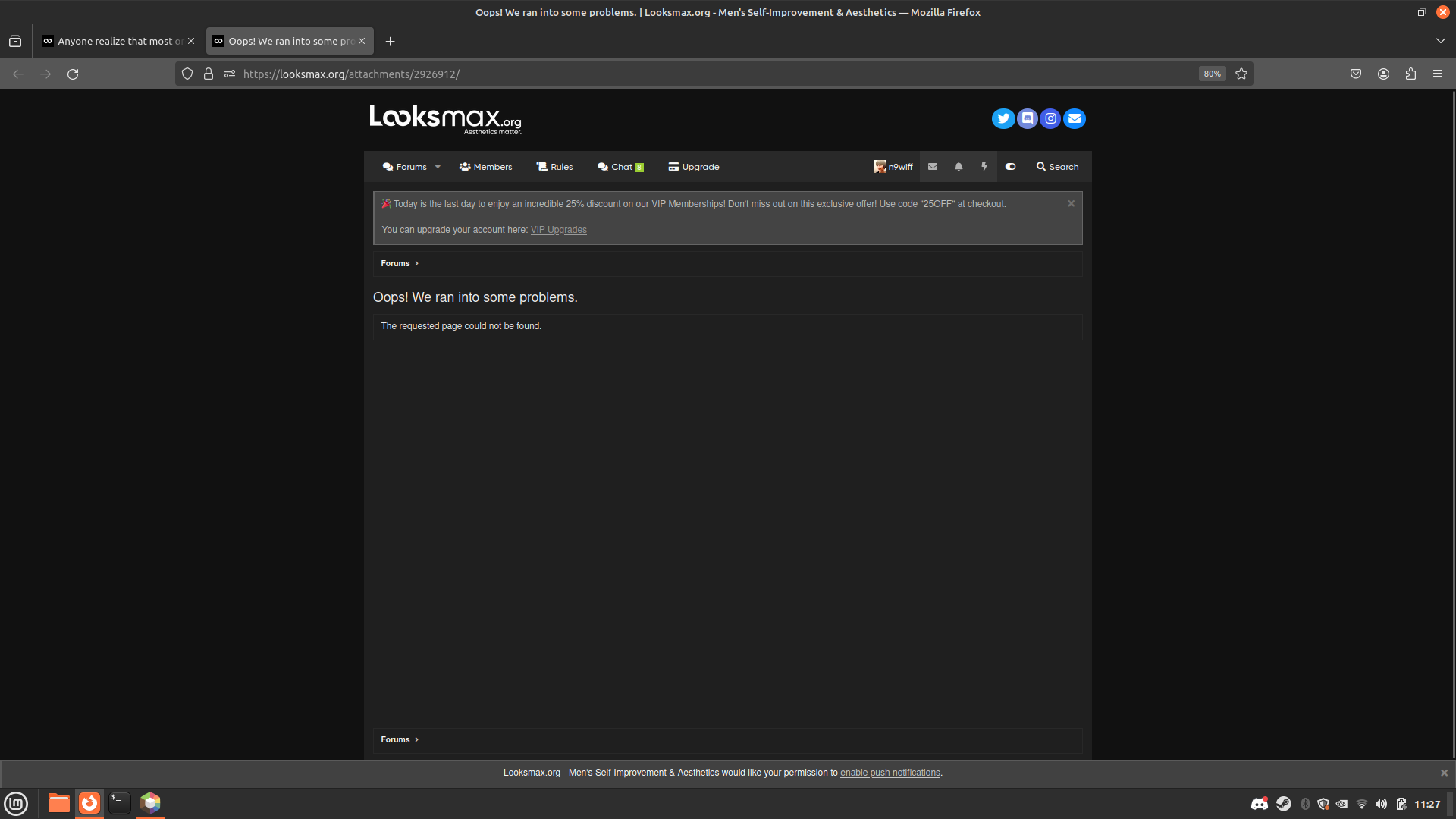
Task: Open a new browser tab
Action: pos(391,42)
